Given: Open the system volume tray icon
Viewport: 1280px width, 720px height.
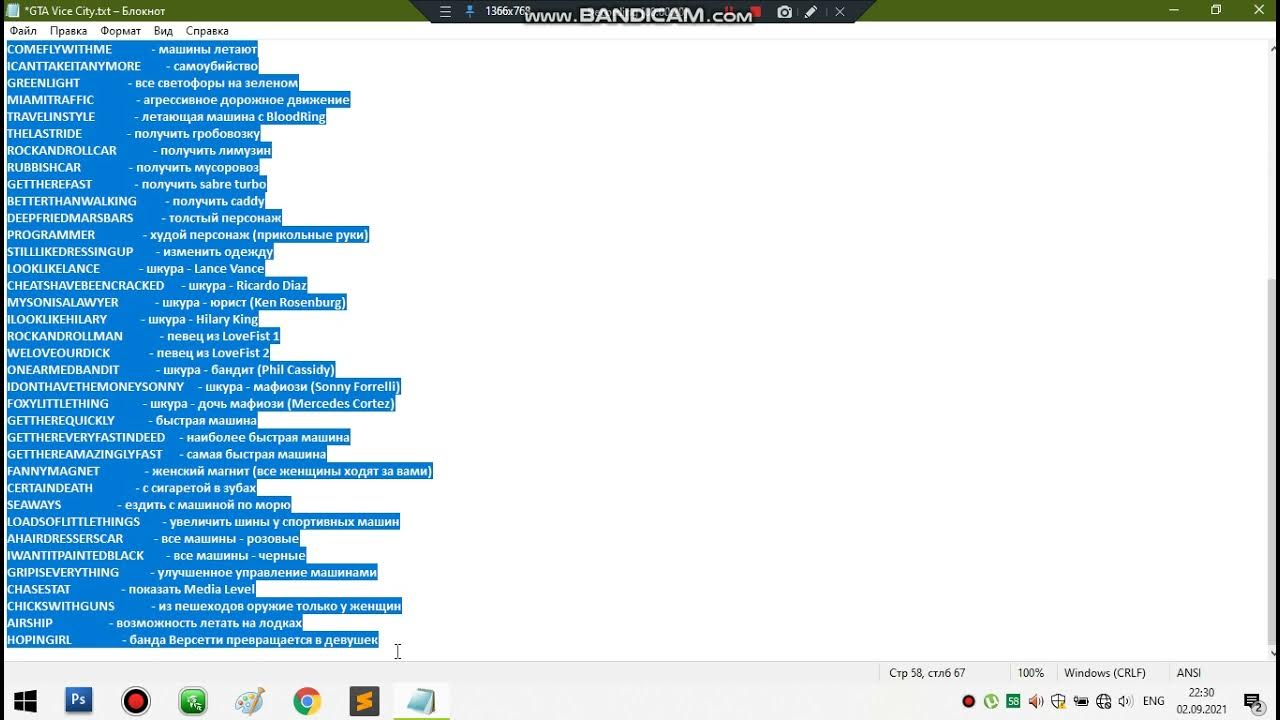Looking at the screenshot, I should [1127, 701].
